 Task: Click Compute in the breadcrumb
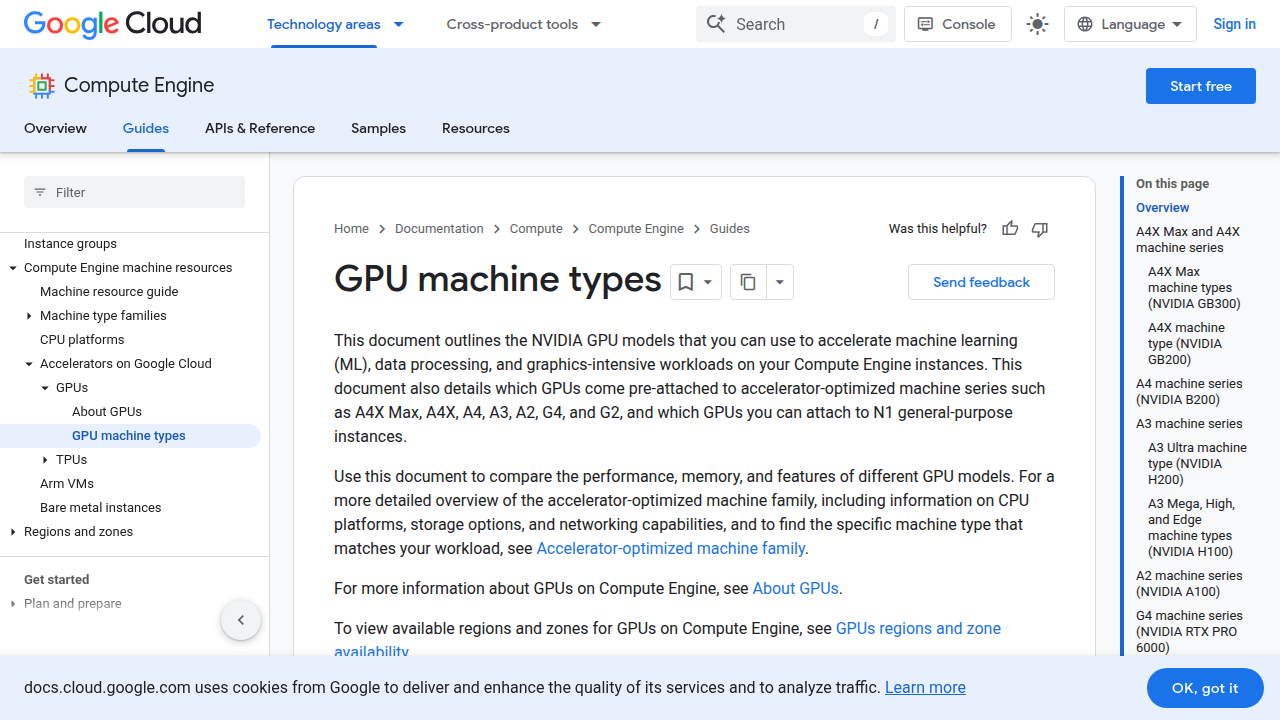tap(536, 229)
